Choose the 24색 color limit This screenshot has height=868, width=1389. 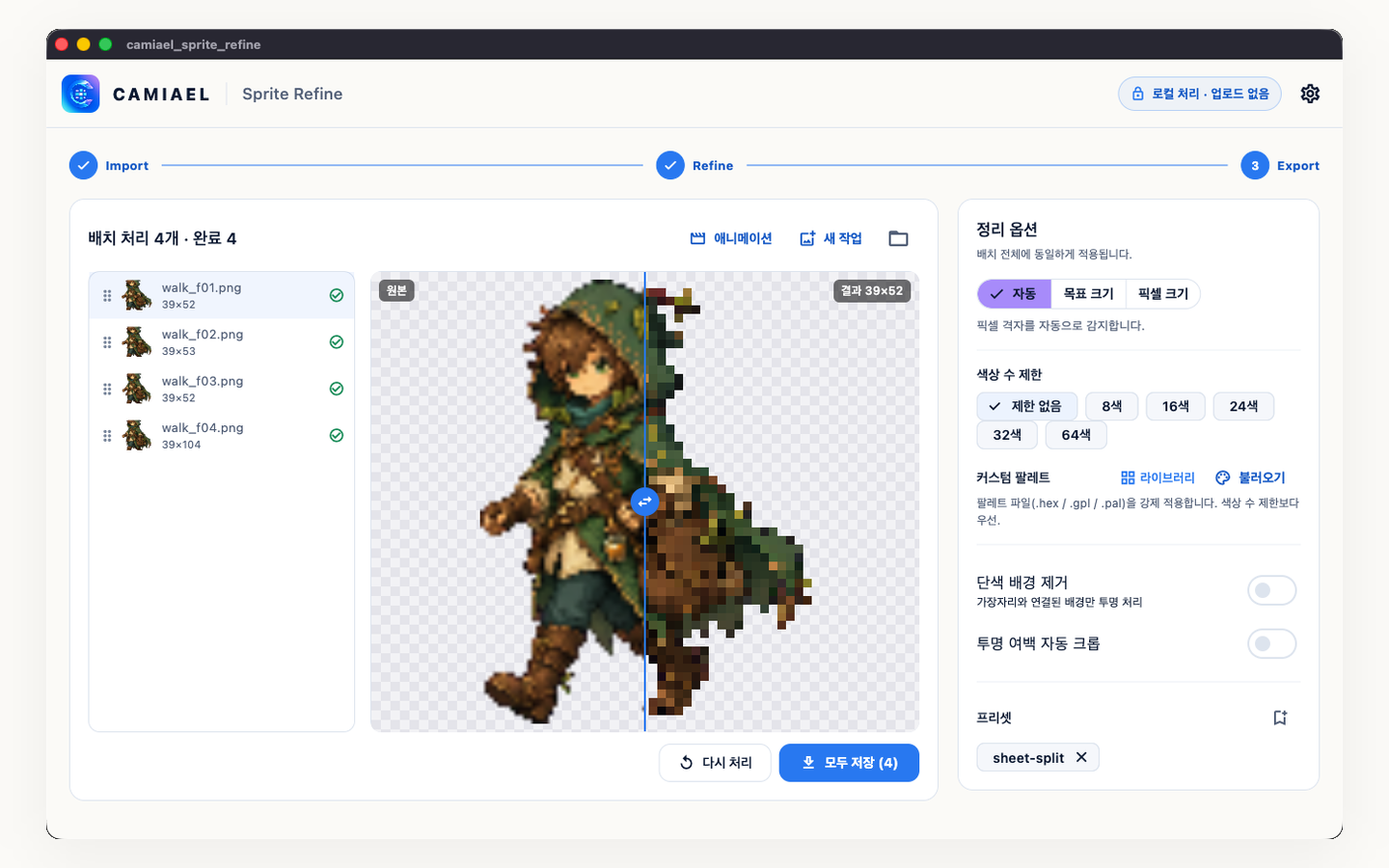coord(1243,406)
